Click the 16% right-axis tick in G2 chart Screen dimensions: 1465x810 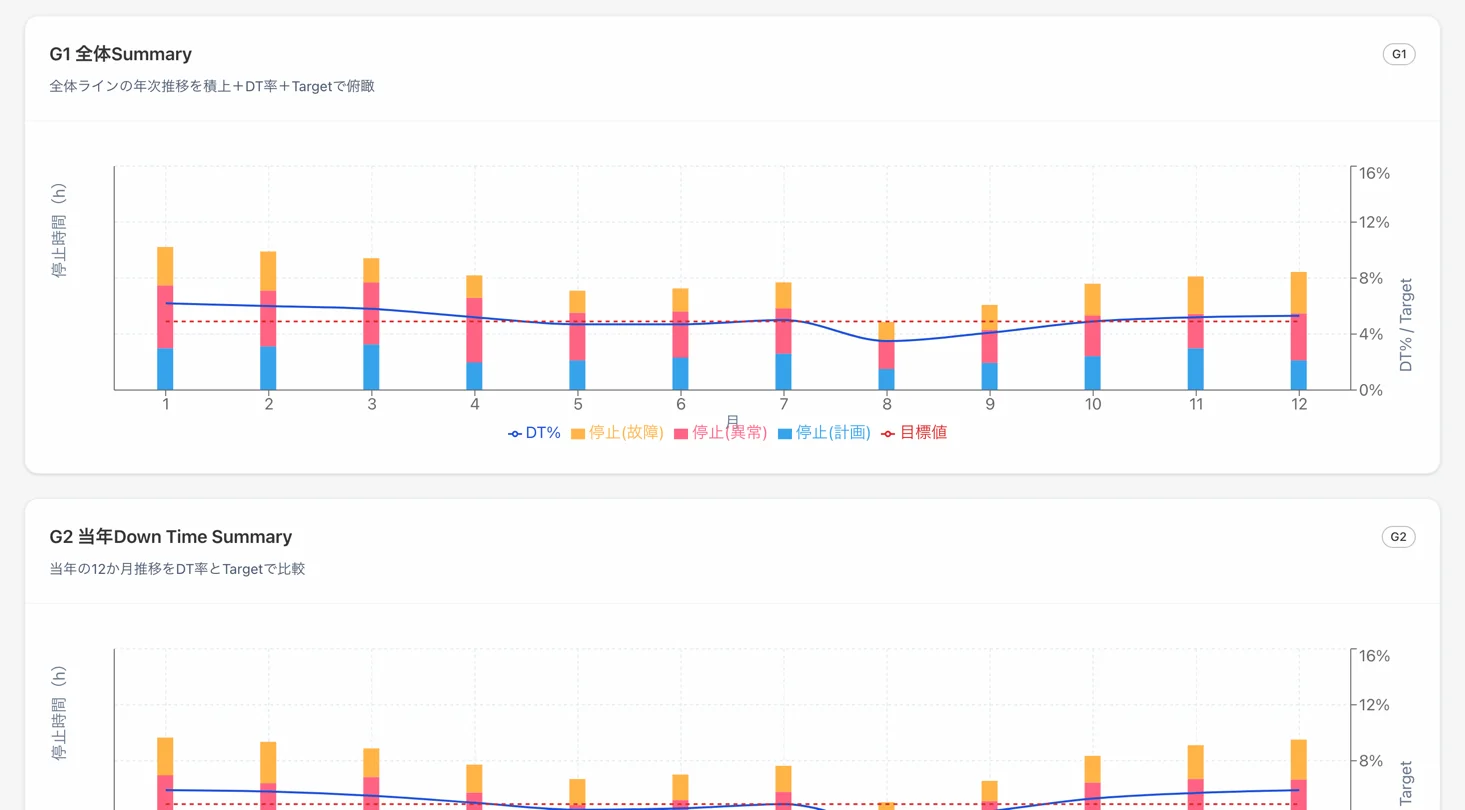pos(1375,656)
